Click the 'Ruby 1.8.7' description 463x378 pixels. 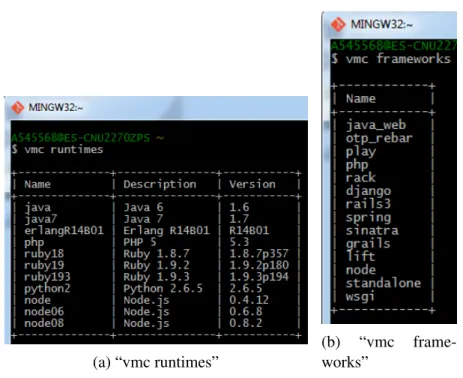coord(156,254)
